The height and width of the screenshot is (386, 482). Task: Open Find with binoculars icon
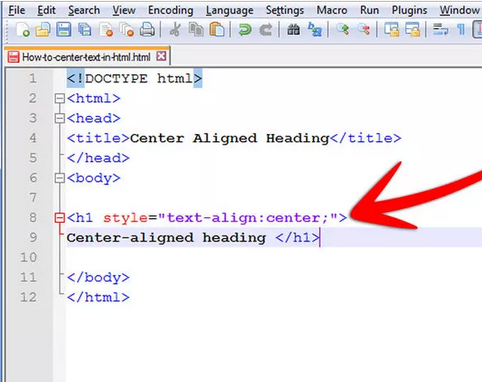293,30
